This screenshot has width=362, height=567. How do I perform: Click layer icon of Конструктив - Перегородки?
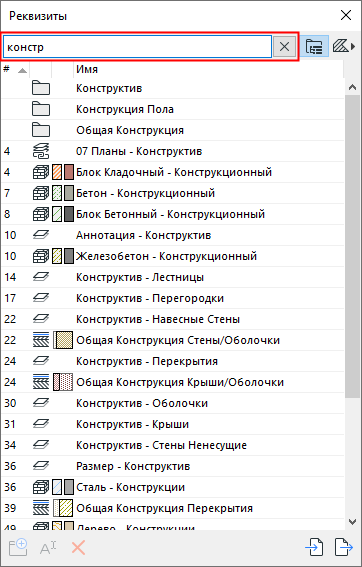pyautogui.click(x=41, y=298)
